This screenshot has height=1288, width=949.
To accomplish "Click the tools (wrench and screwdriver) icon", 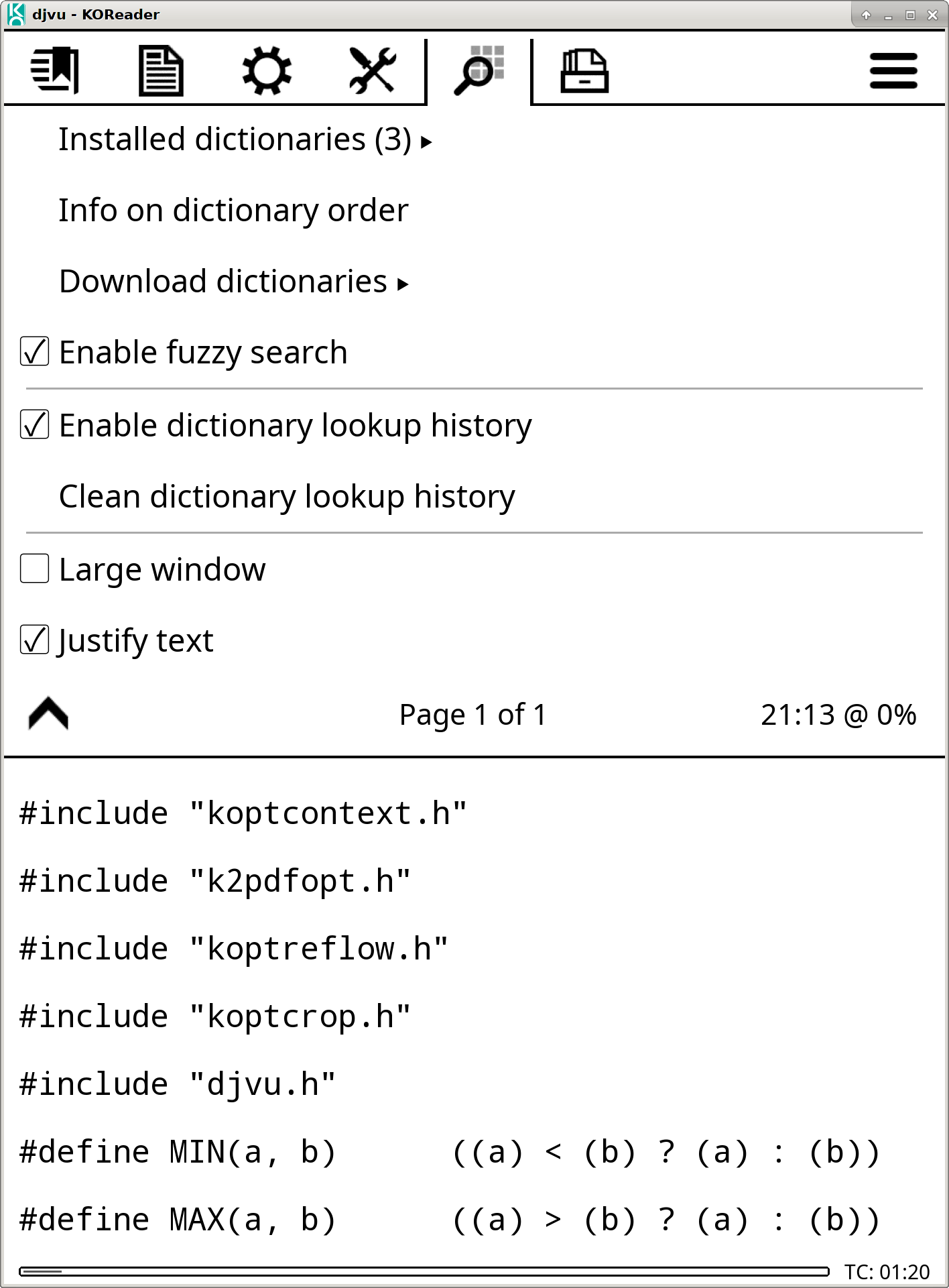I will 373,69.
